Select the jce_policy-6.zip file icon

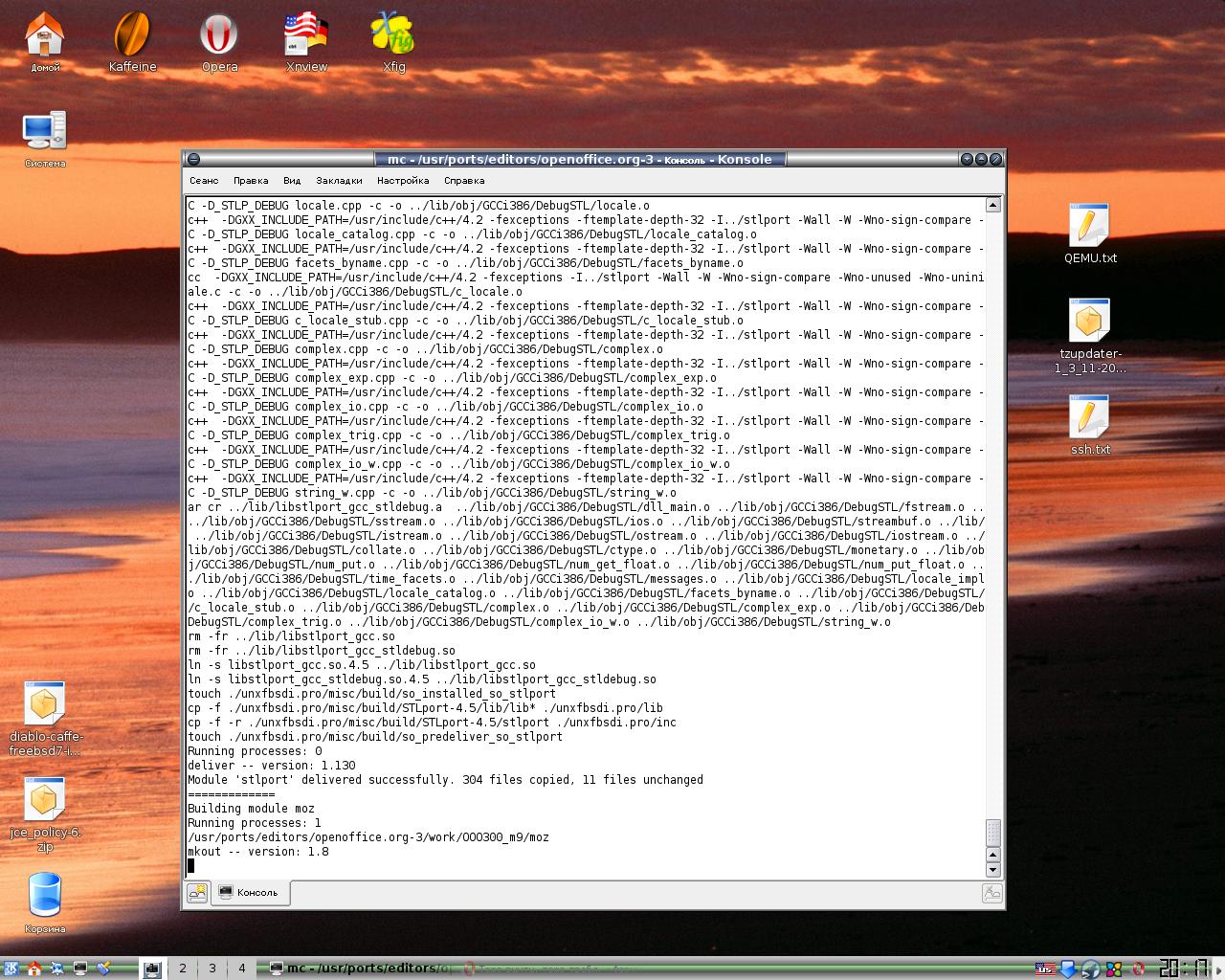click(45, 814)
